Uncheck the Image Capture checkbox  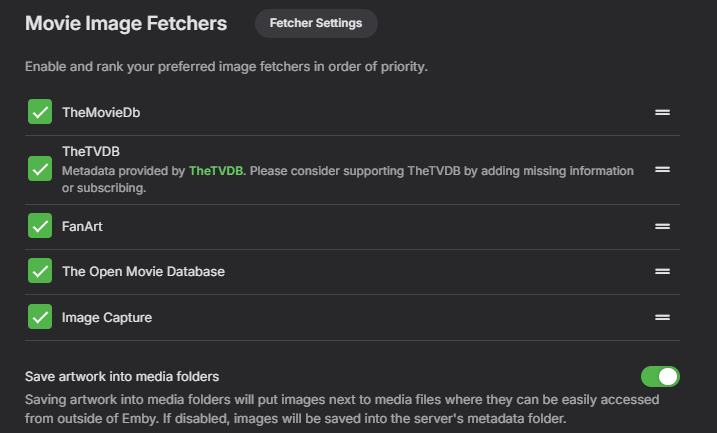click(40, 317)
